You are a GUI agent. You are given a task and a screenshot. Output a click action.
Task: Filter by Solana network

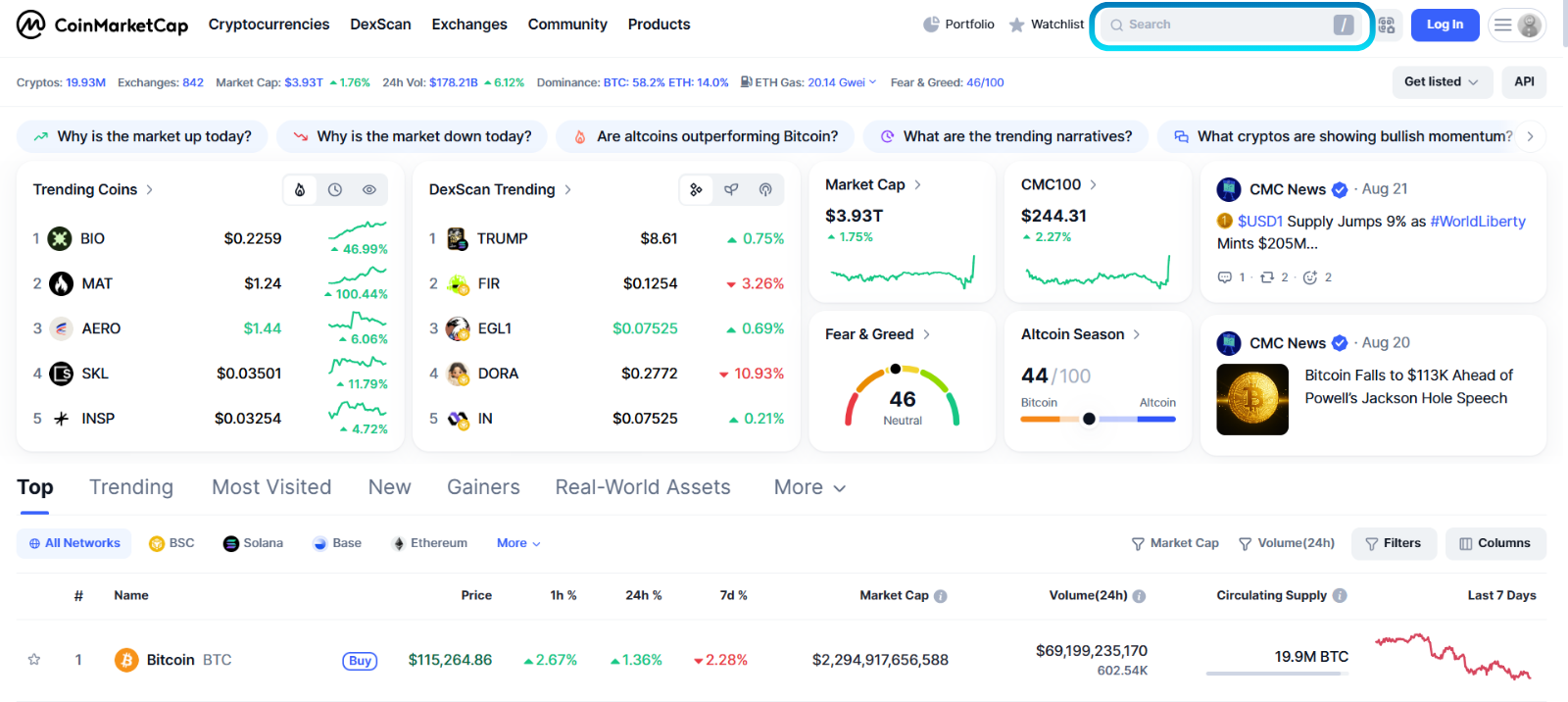pos(253,543)
